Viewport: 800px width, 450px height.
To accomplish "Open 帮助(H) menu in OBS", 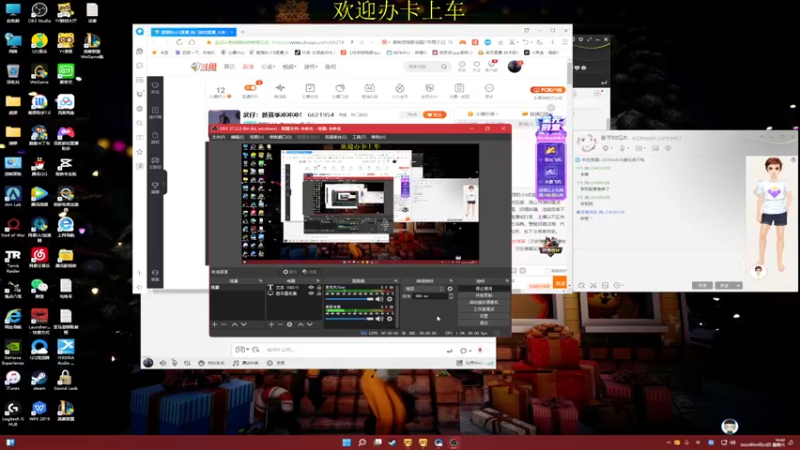I will pyautogui.click(x=379, y=137).
